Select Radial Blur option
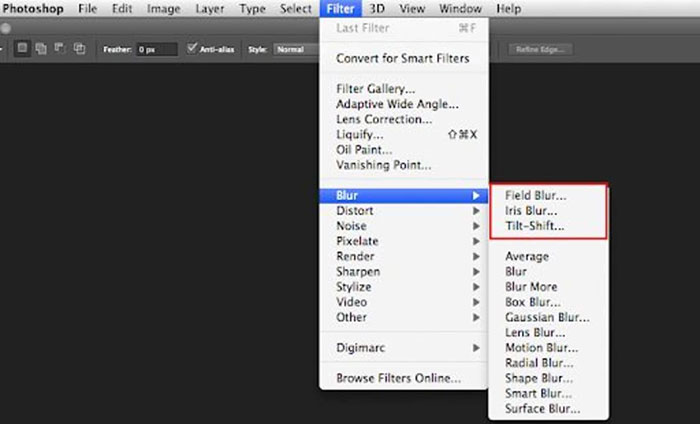This screenshot has width=700, height=424. click(549, 363)
